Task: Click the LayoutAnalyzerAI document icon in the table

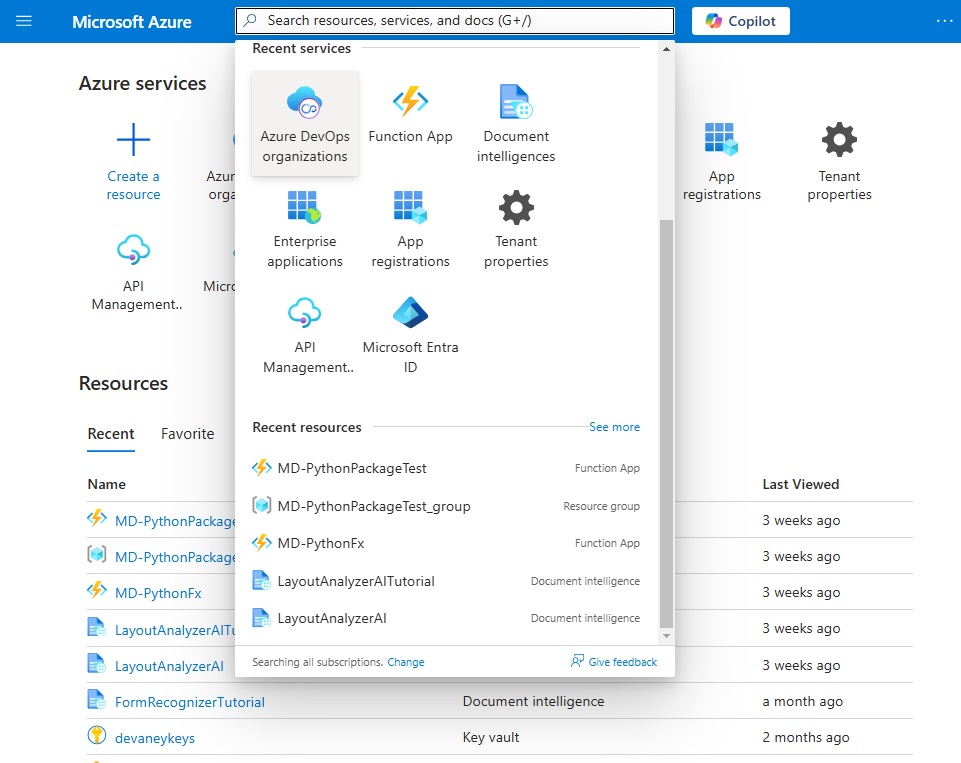Action: pyautogui.click(x=97, y=663)
